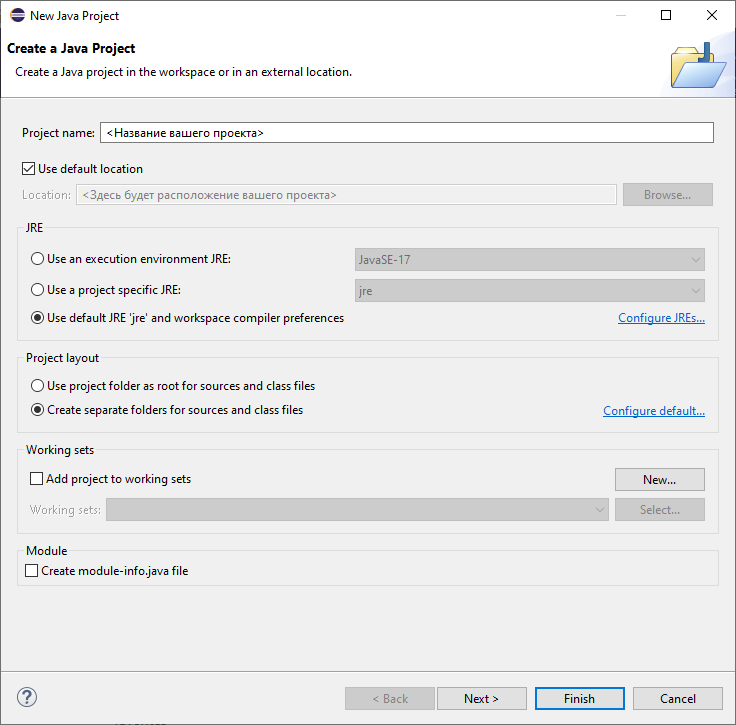Viewport: 736px width, 725px height.
Task: Open the Configure JREs... link
Action: 661,318
